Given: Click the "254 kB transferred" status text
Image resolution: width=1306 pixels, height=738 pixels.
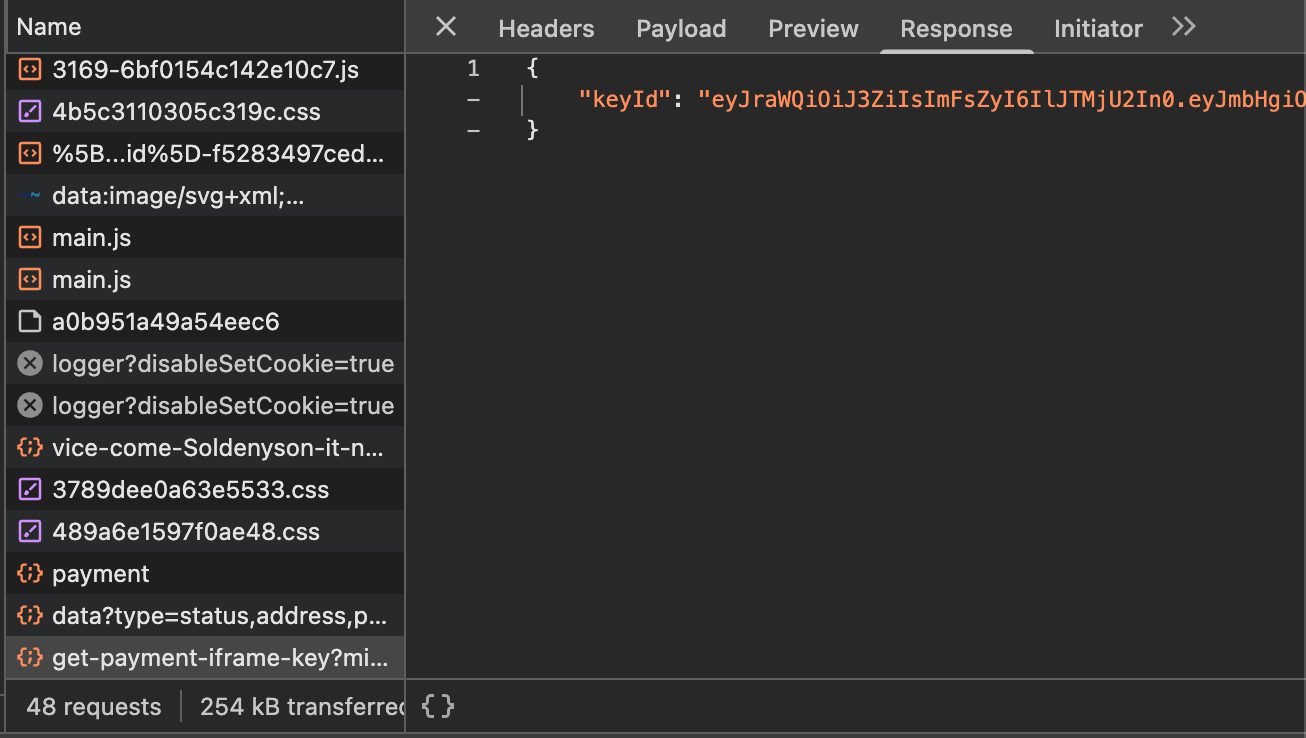Looking at the screenshot, I should [302, 707].
